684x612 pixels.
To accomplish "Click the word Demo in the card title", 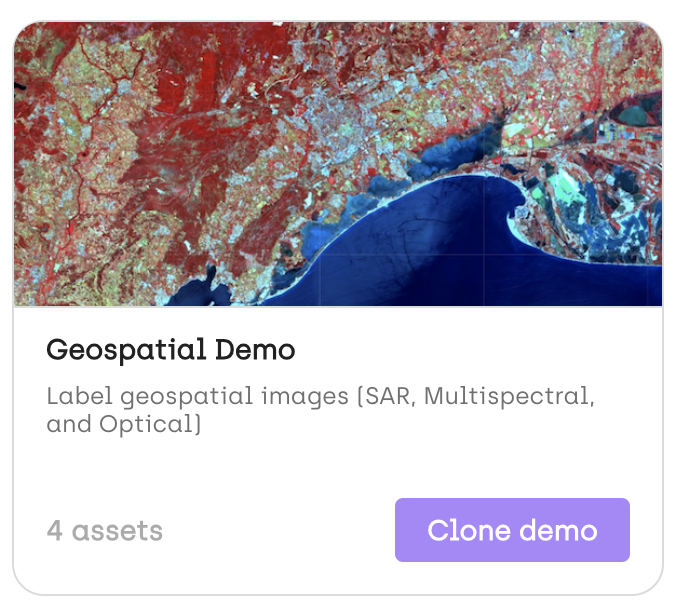I will [255, 349].
